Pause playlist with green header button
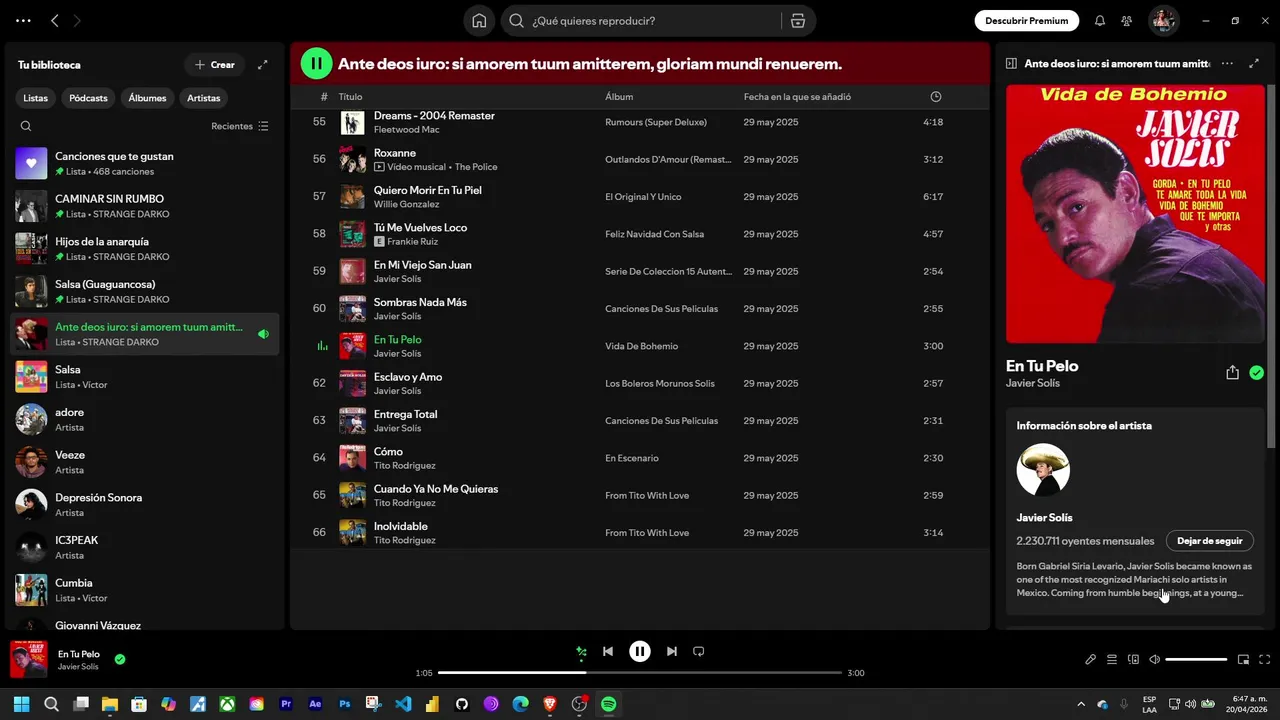The width and height of the screenshot is (1280, 720). (316, 64)
